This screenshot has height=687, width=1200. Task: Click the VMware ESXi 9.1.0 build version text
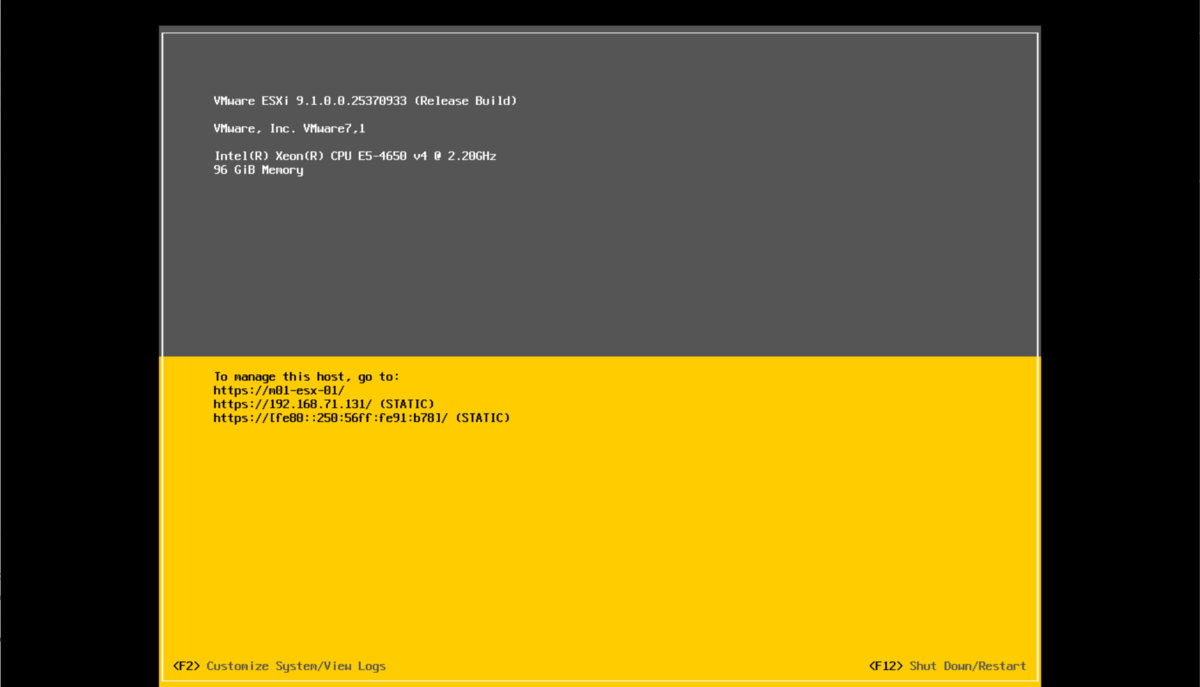tap(365, 101)
